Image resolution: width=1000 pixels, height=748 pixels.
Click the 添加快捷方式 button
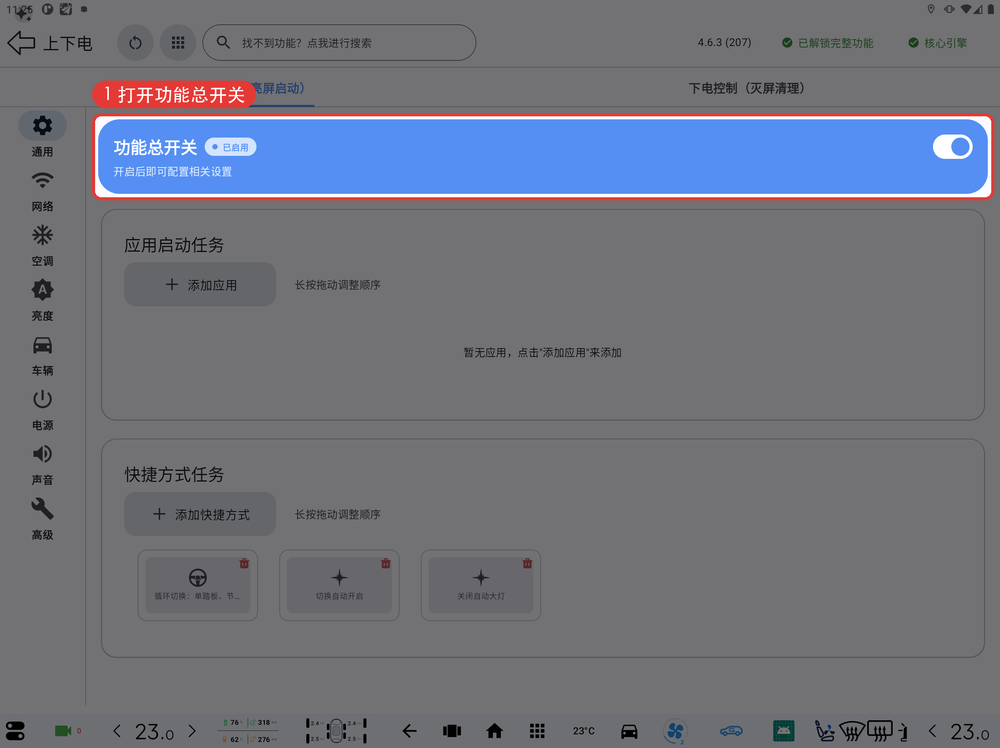[x=200, y=514]
